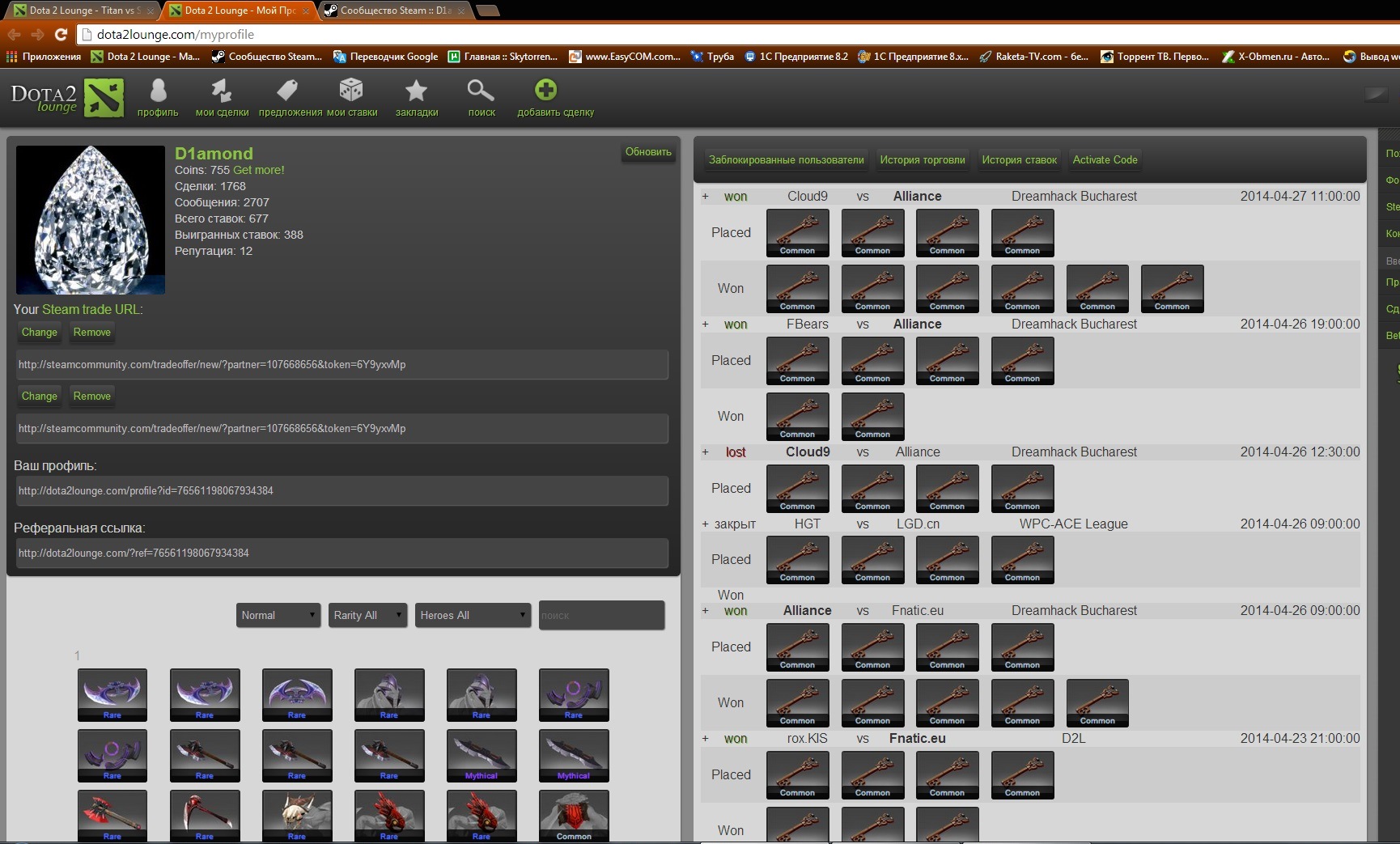Open Переводчик Google bookmark

(x=385, y=57)
